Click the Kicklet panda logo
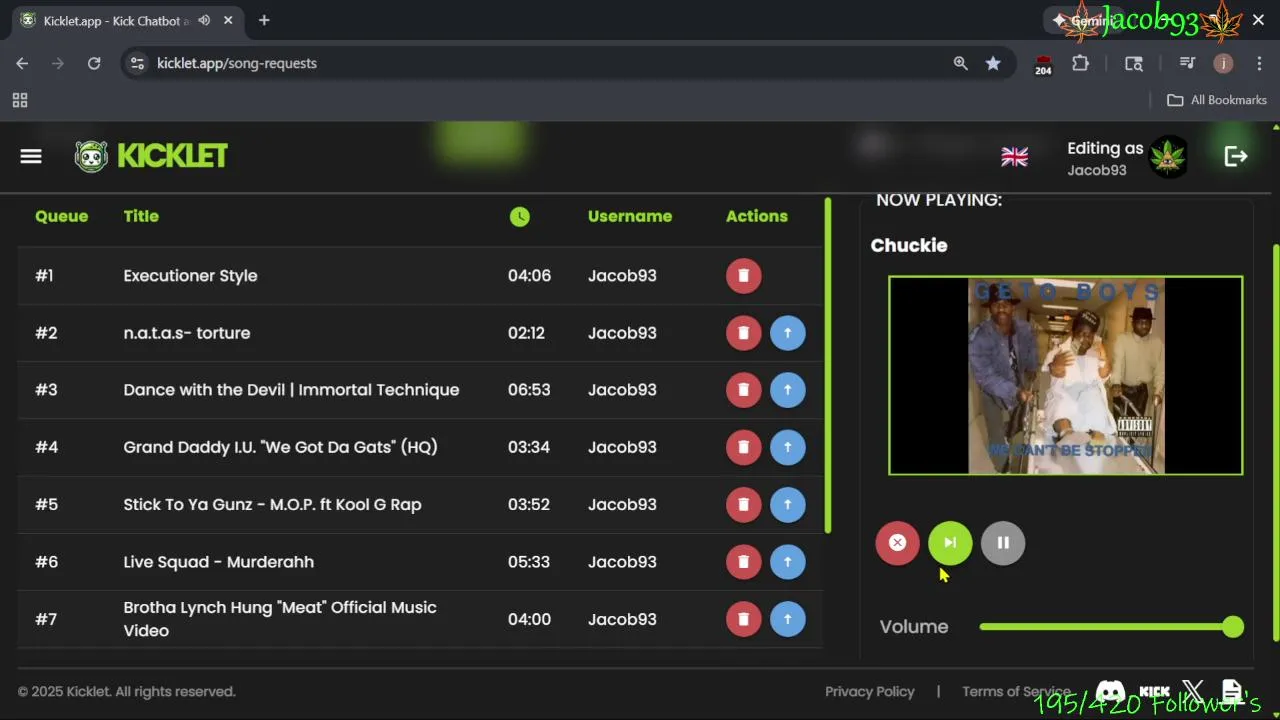The width and height of the screenshot is (1280, 720). pyautogui.click(x=91, y=156)
